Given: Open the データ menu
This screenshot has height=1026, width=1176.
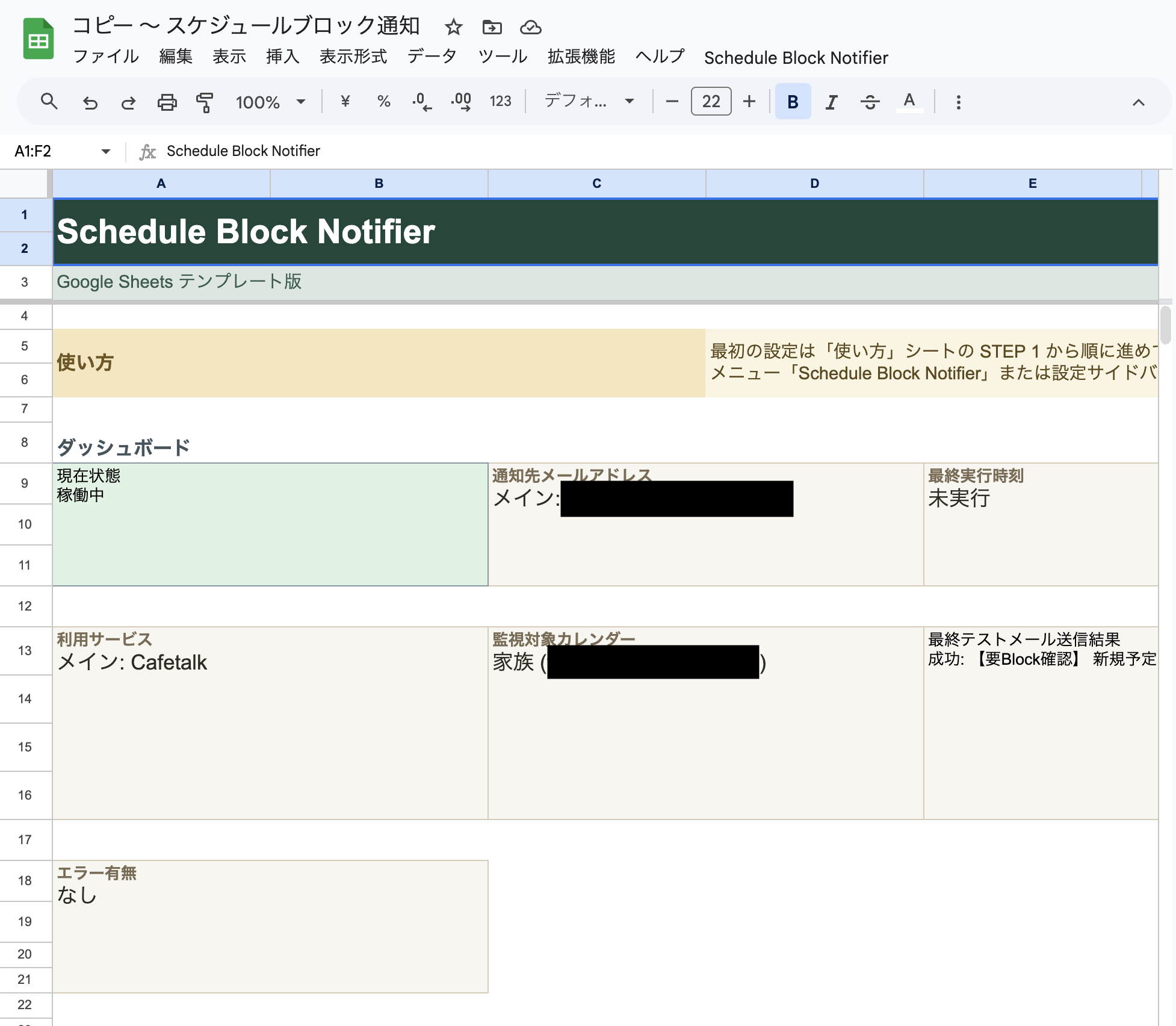Looking at the screenshot, I should pos(431,57).
